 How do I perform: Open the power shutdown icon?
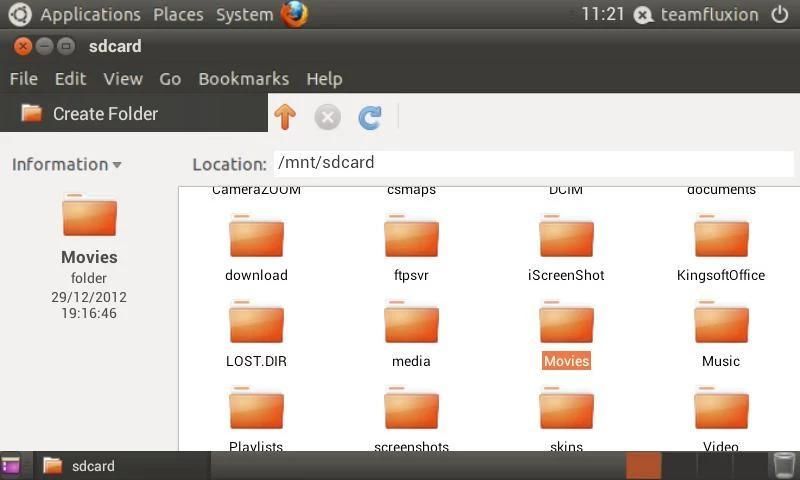click(x=780, y=14)
